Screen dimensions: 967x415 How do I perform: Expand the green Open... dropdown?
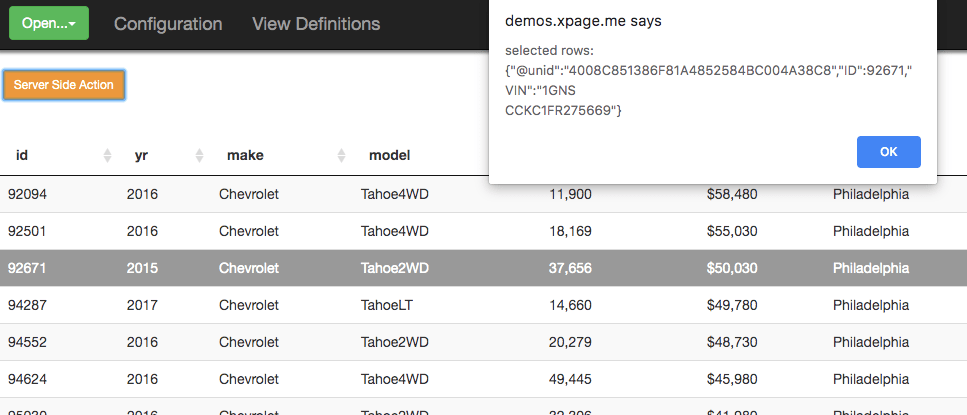pos(49,23)
